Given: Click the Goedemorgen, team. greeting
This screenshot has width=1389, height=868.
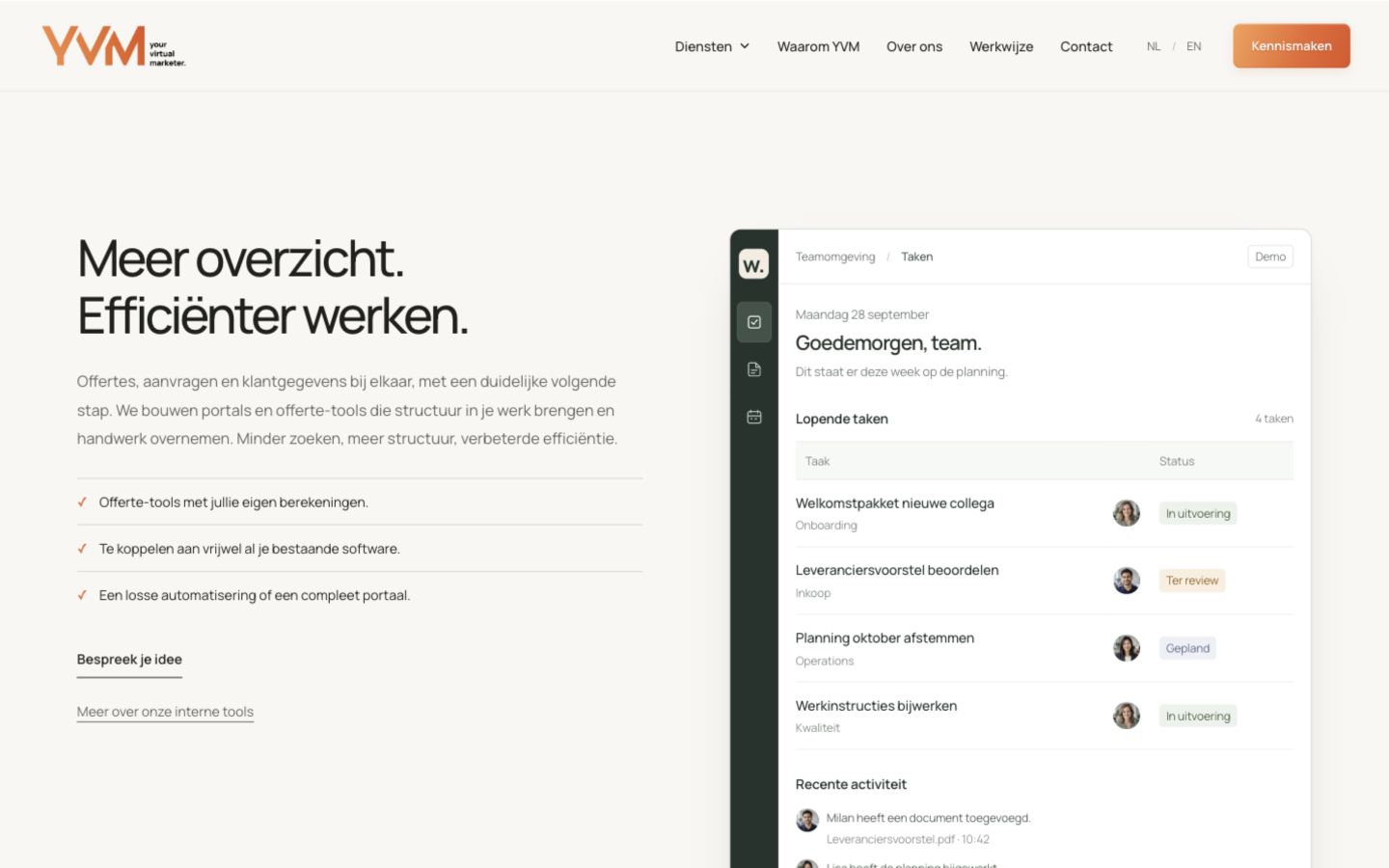Looking at the screenshot, I should (888, 343).
